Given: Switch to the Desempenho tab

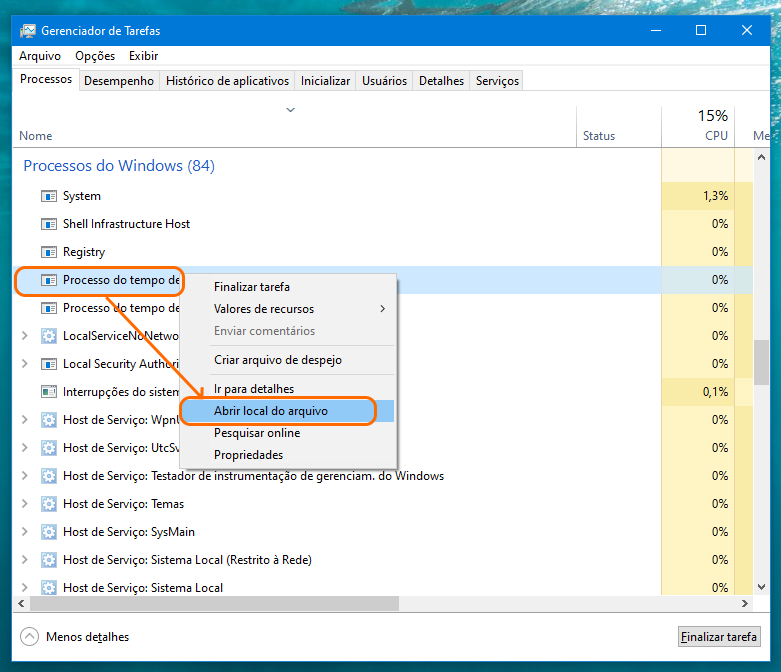Looking at the screenshot, I should click(x=119, y=81).
